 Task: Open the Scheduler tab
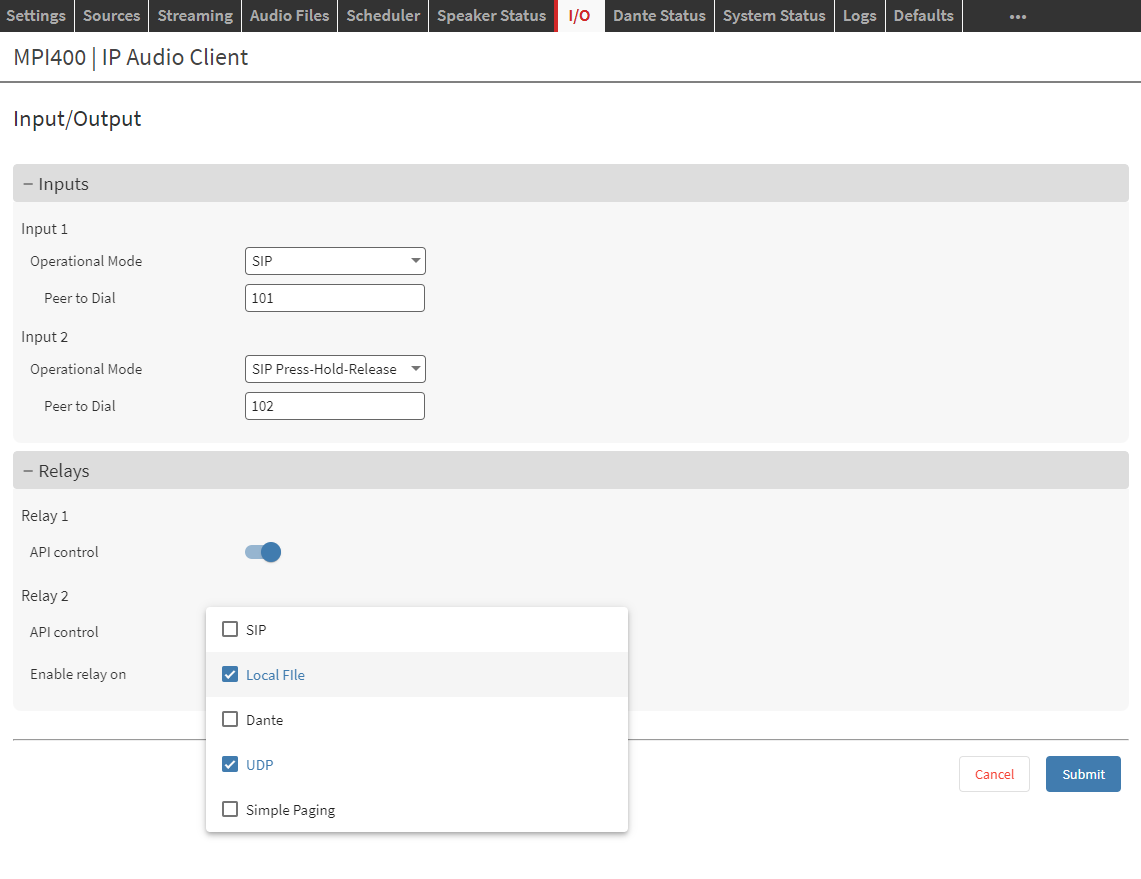point(383,16)
